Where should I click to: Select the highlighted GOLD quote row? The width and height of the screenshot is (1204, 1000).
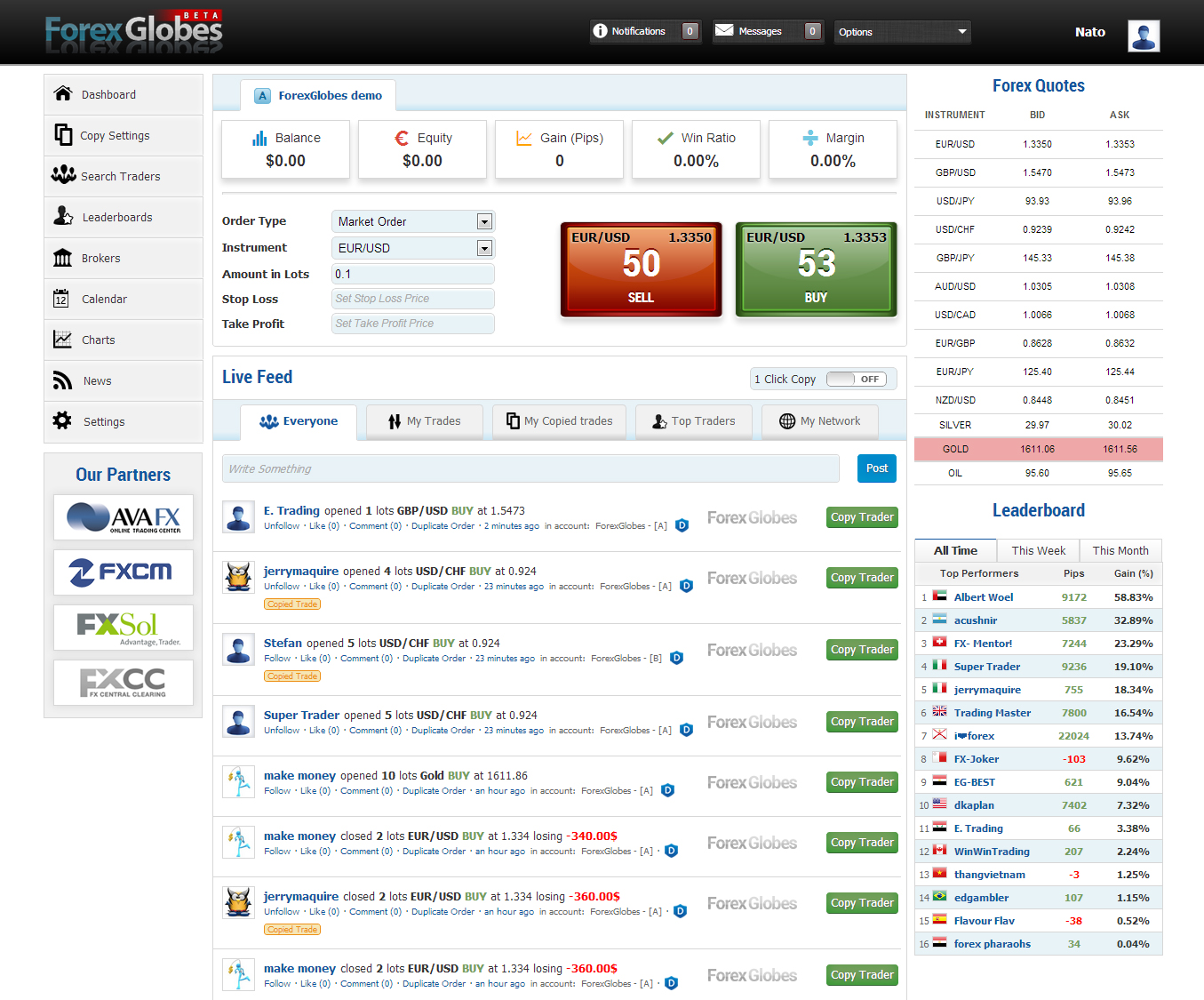point(1038,449)
